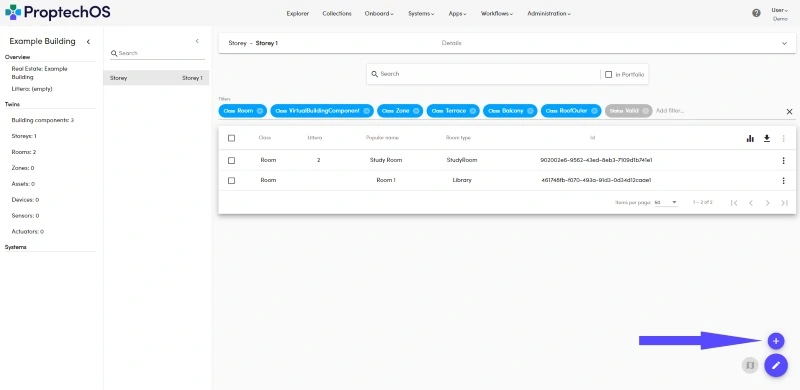Click the ProptechOS logo
Viewport: 800px width, 390px height.
coord(58,12)
